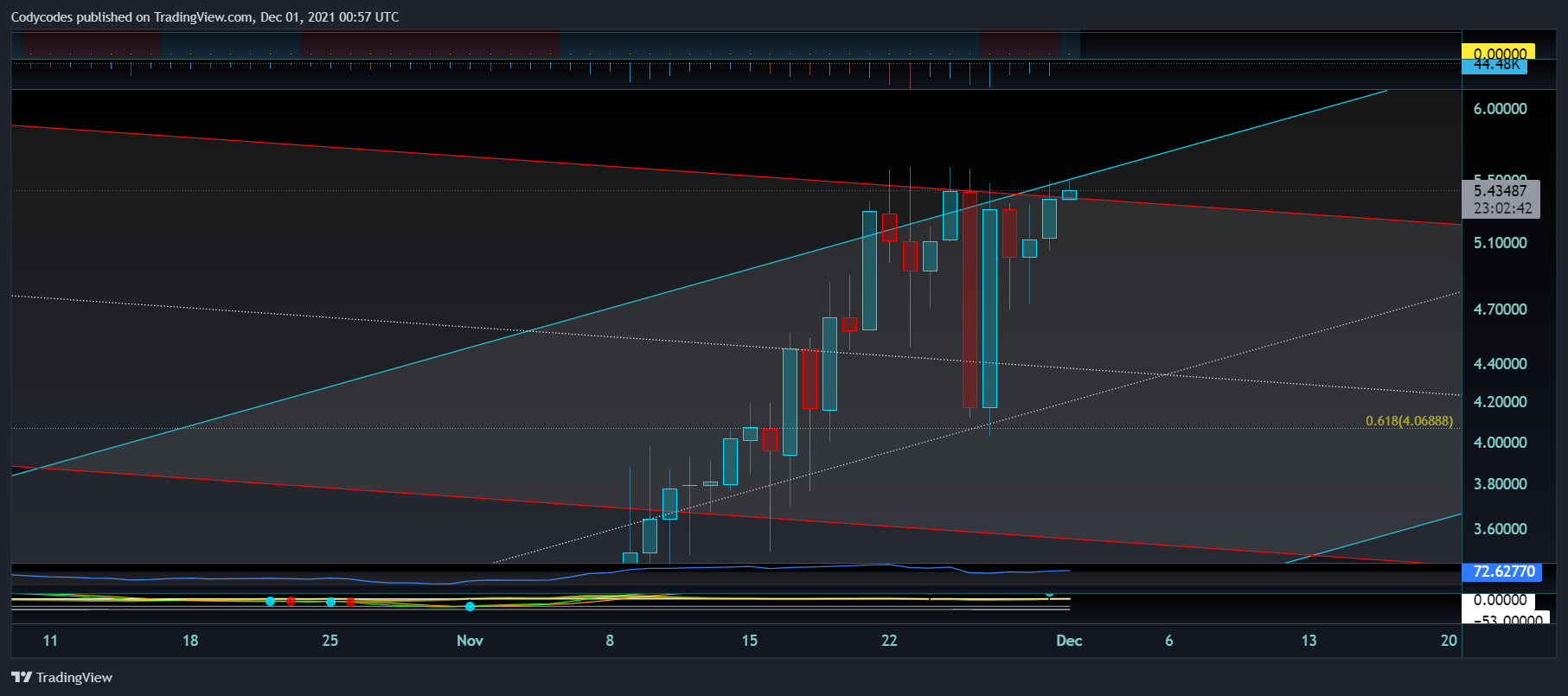Click the 3.80000 price axis label
Screen dimensions: 1568x696
point(1500,484)
